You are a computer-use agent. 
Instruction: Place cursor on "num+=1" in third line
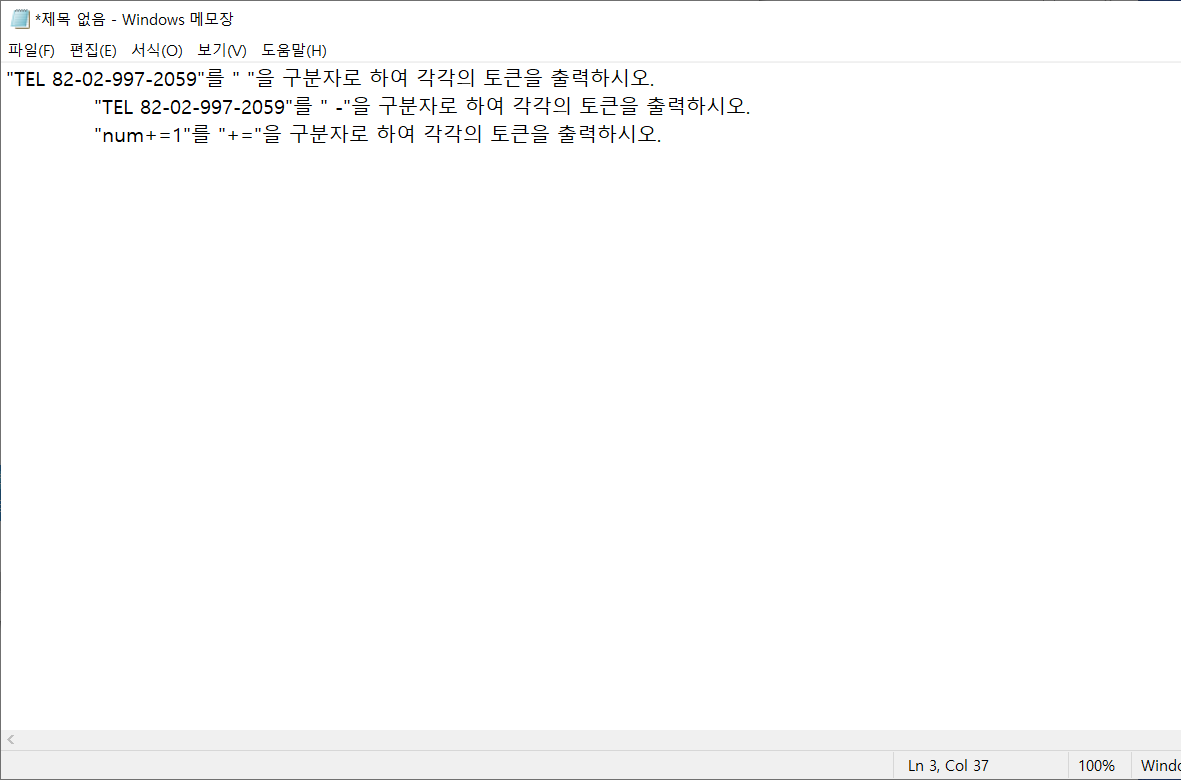coord(142,137)
